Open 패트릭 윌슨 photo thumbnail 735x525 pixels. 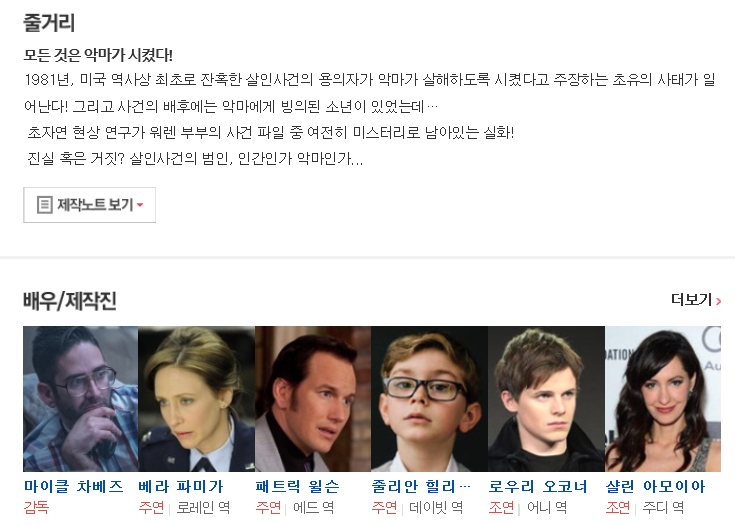tap(313, 399)
